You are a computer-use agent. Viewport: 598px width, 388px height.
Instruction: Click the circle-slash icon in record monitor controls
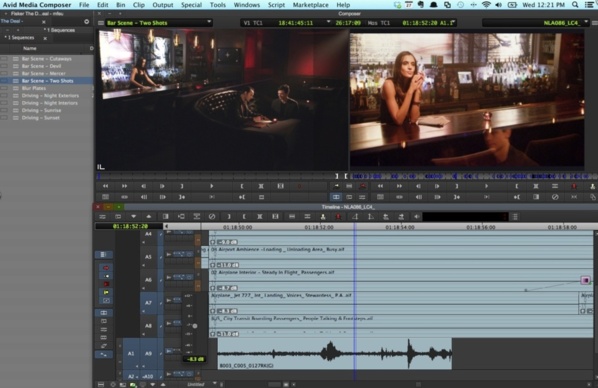point(555,197)
